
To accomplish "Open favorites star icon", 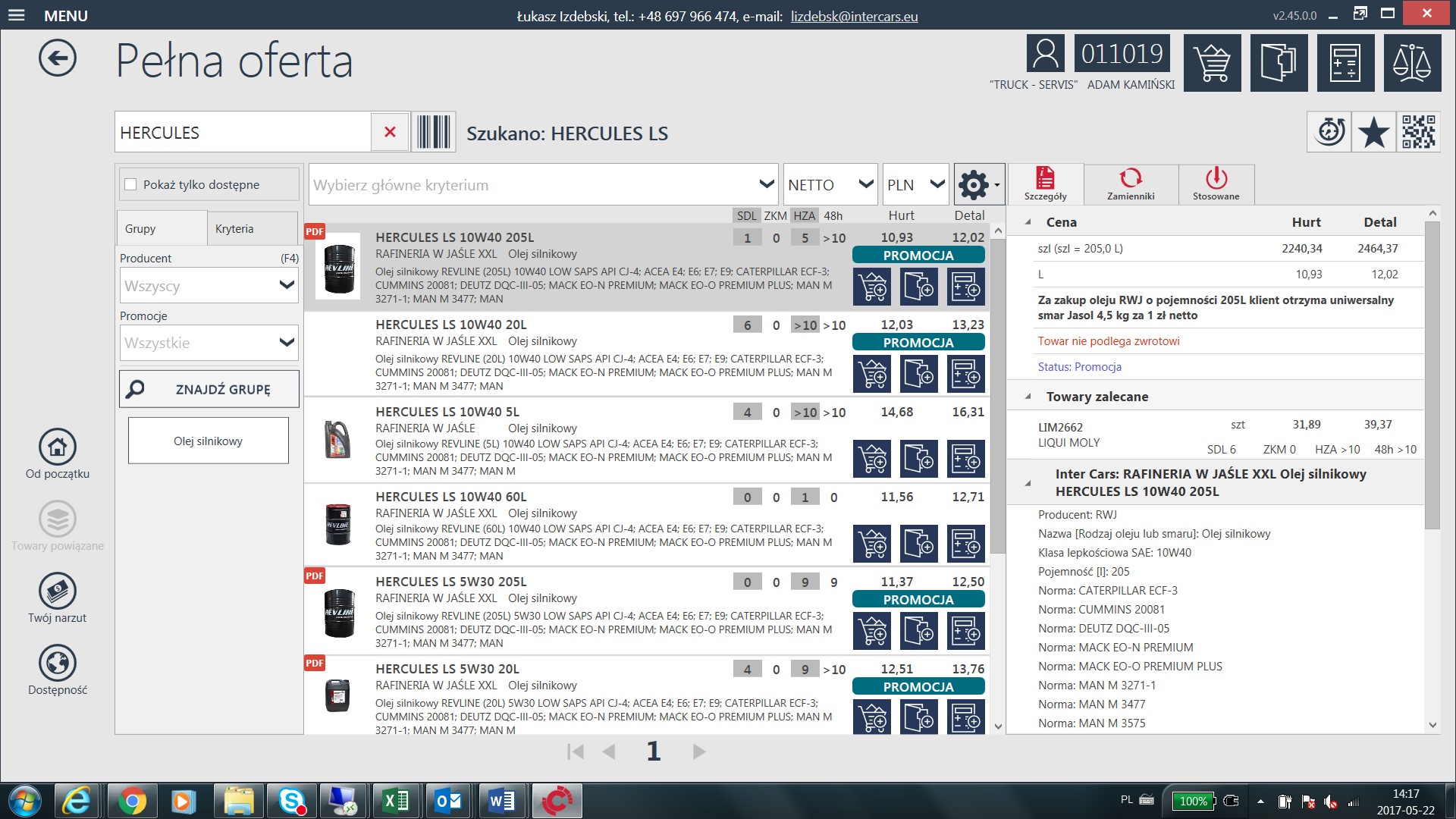I will [1373, 133].
